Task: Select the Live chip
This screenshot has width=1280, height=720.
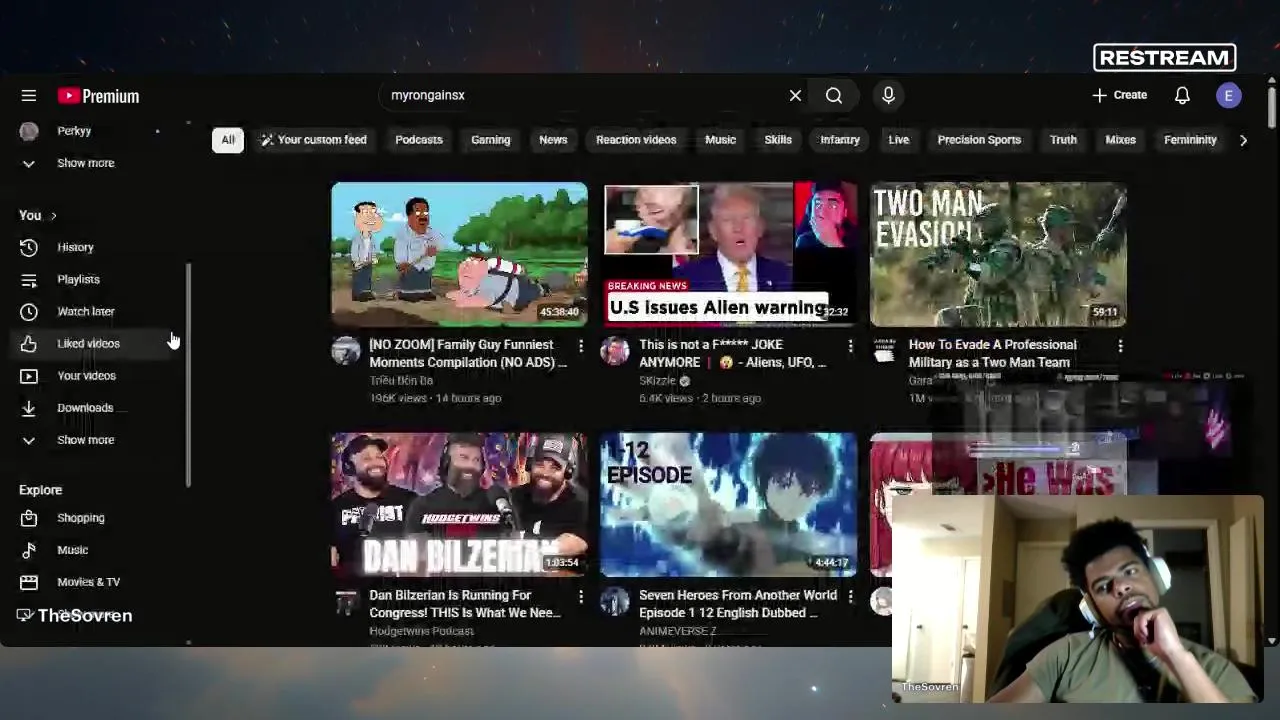Action: [899, 140]
